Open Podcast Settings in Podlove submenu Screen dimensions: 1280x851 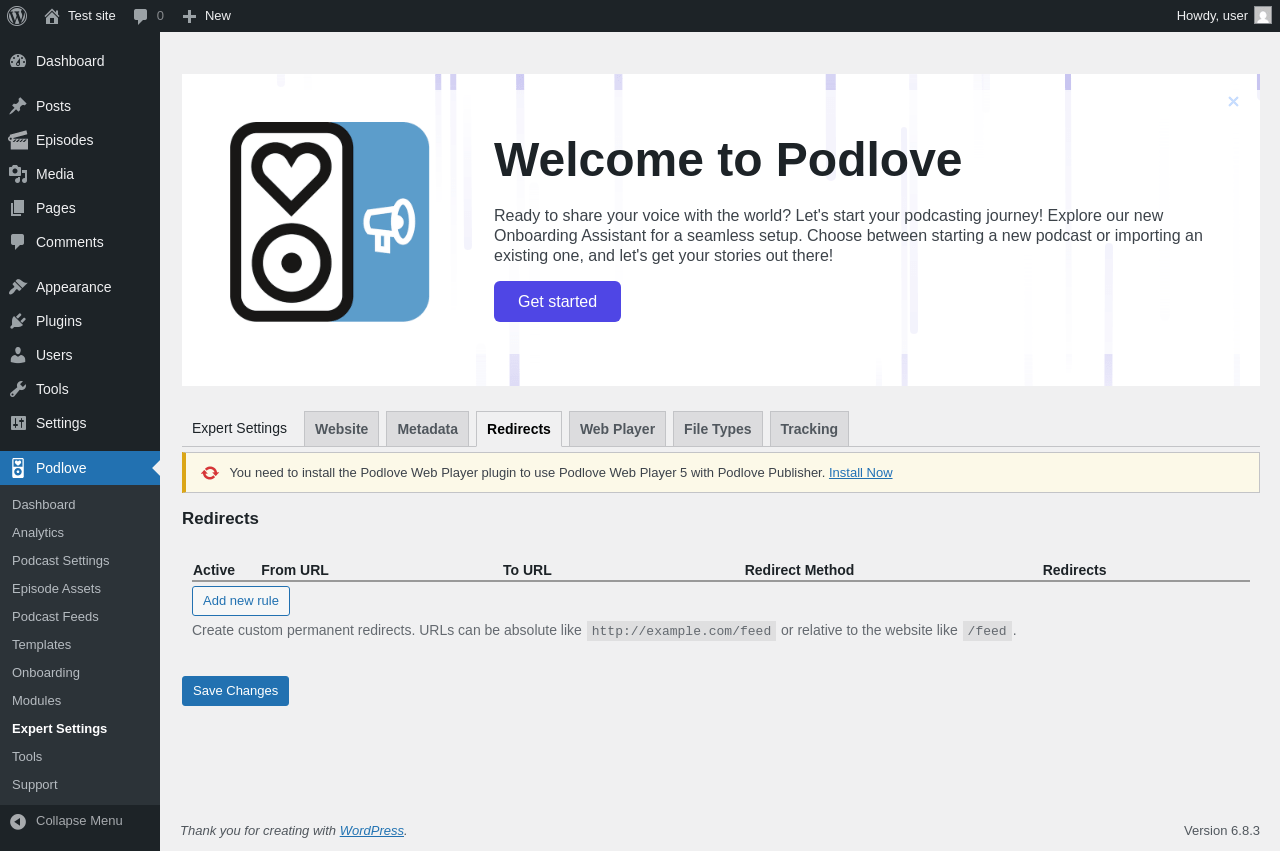click(x=80, y=560)
